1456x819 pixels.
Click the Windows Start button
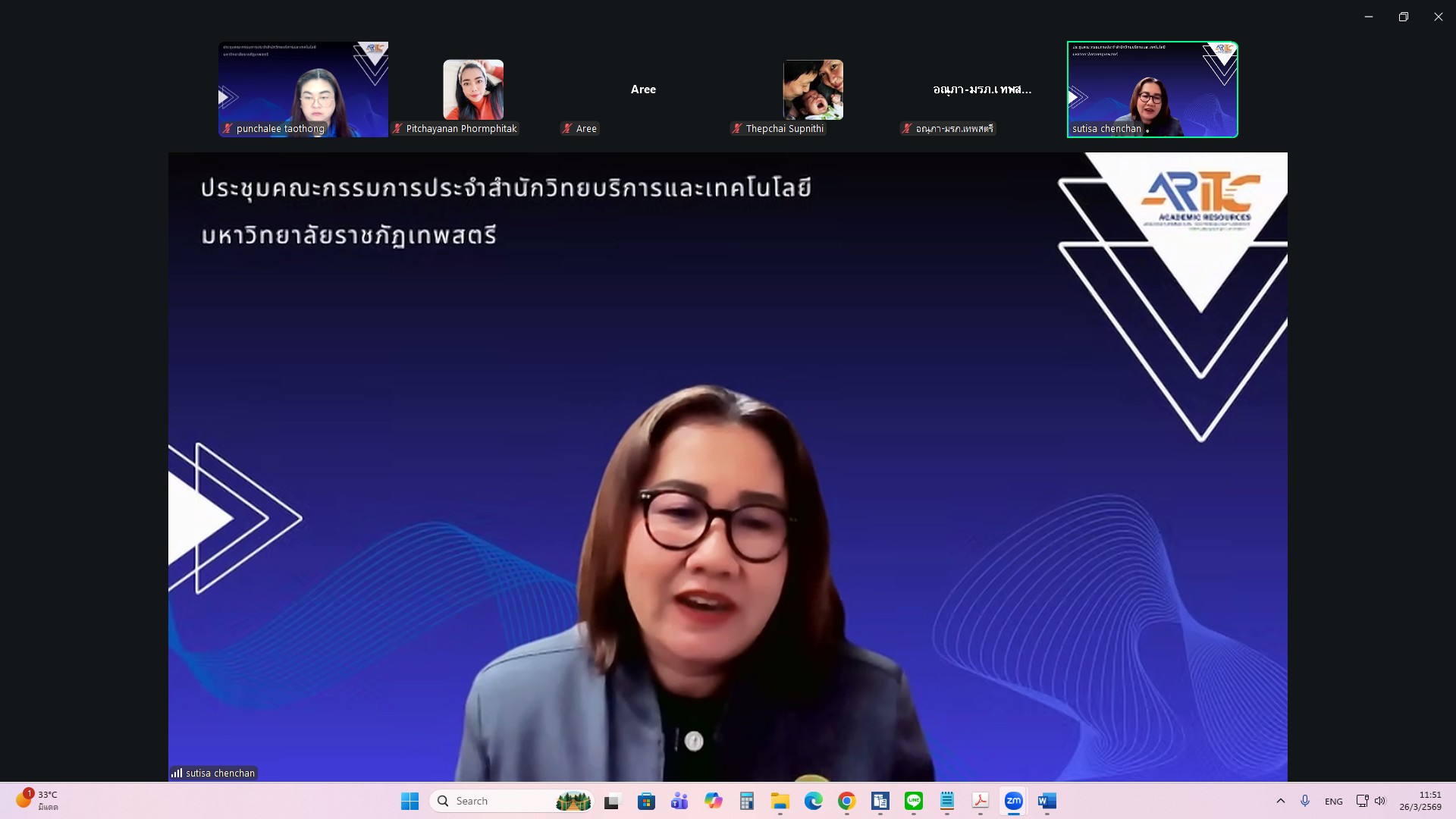pos(409,801)
